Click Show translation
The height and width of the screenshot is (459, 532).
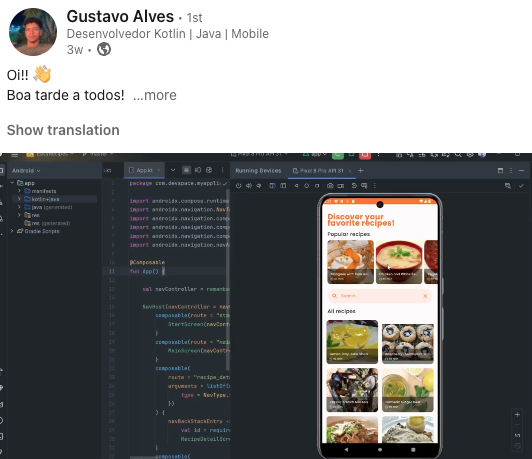point(63,130)
